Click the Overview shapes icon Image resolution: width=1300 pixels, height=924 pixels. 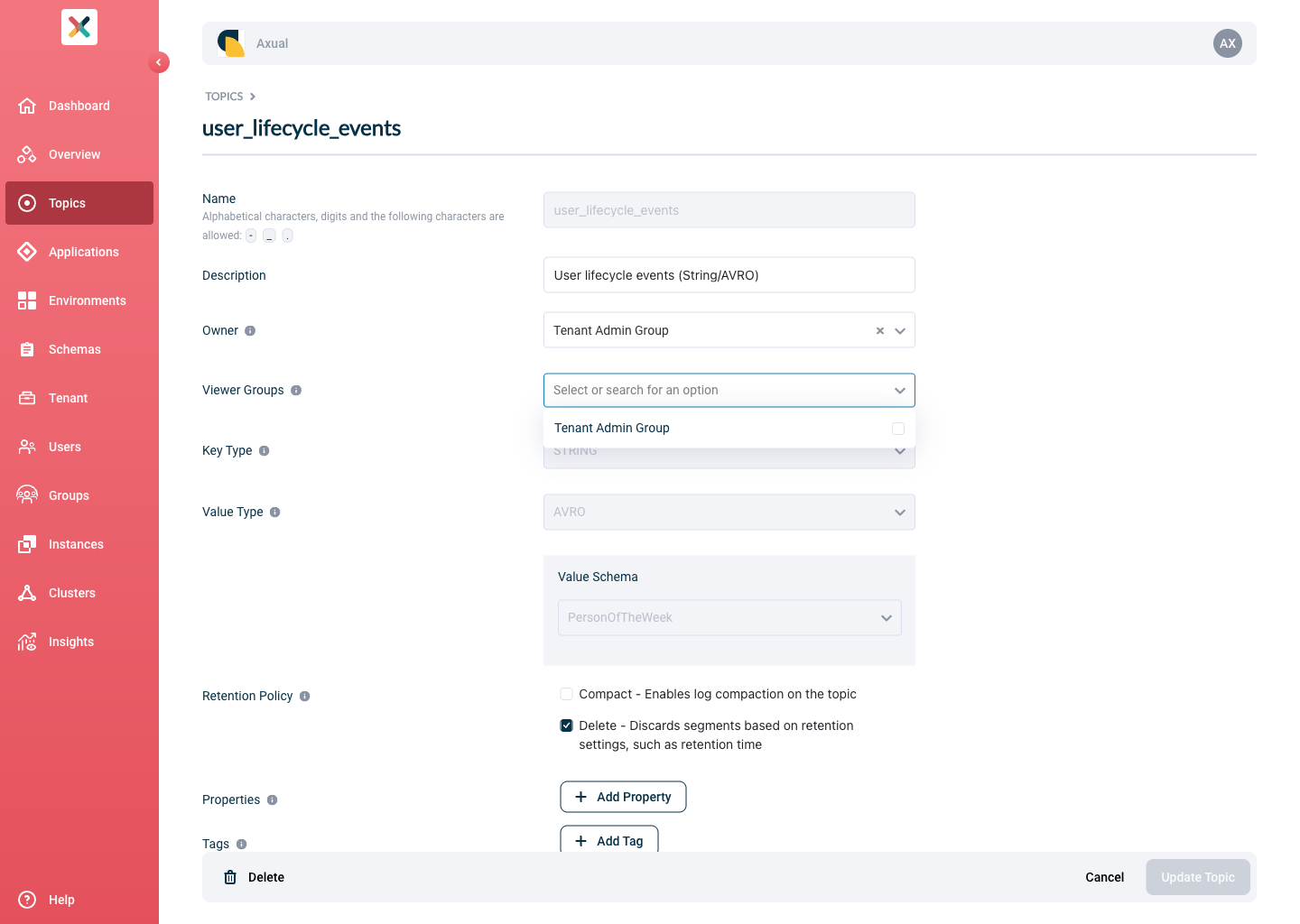click(x=27, y=154)
